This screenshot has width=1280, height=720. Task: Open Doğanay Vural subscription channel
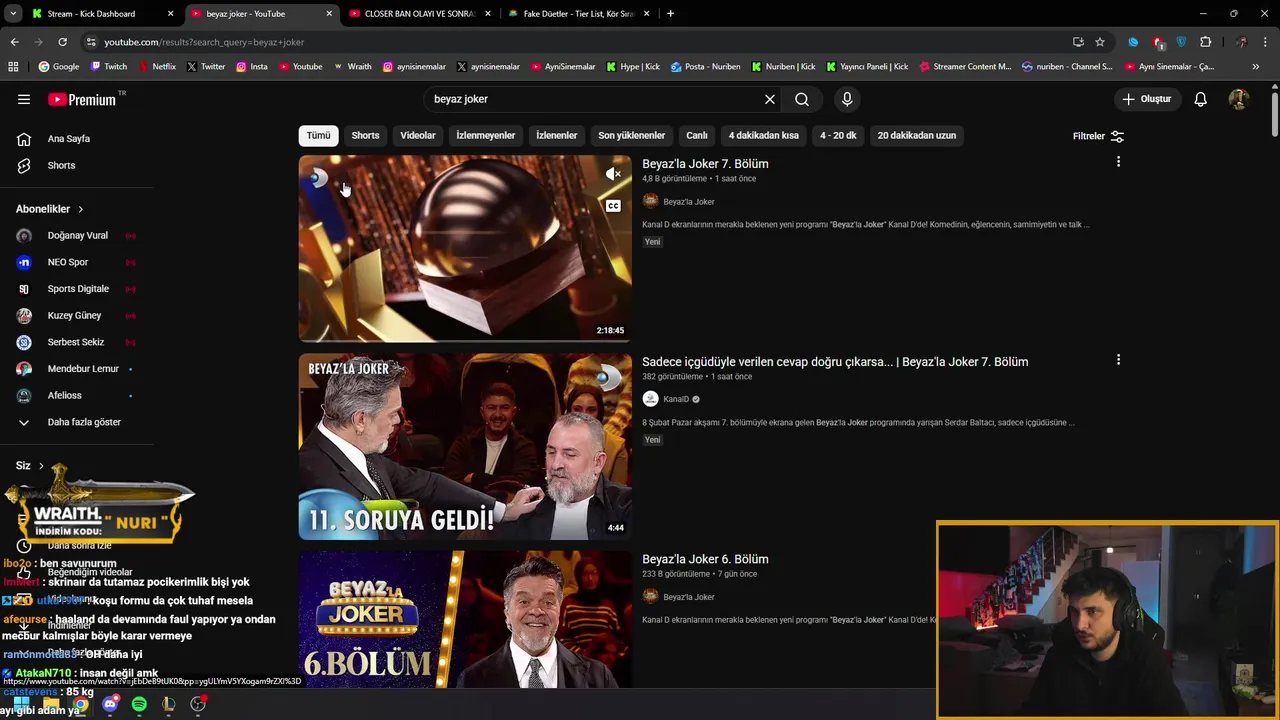pyautogui.click(x=78, y=236)
